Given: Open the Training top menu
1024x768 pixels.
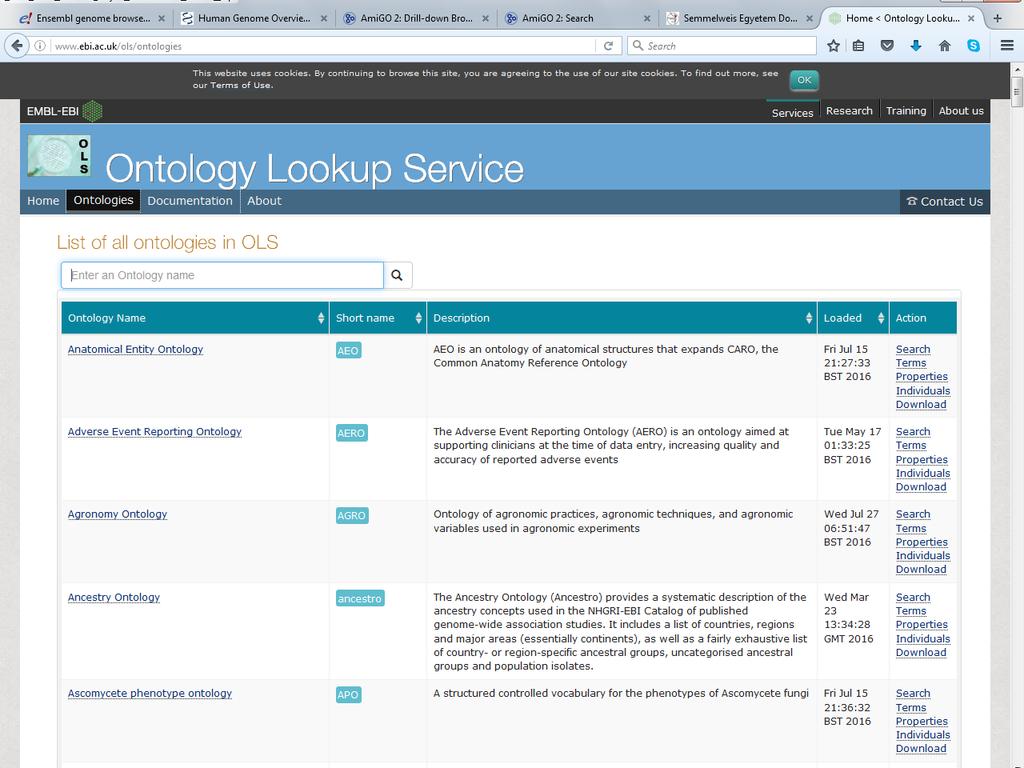Looking at the screenshot, I should coord(906,111).
